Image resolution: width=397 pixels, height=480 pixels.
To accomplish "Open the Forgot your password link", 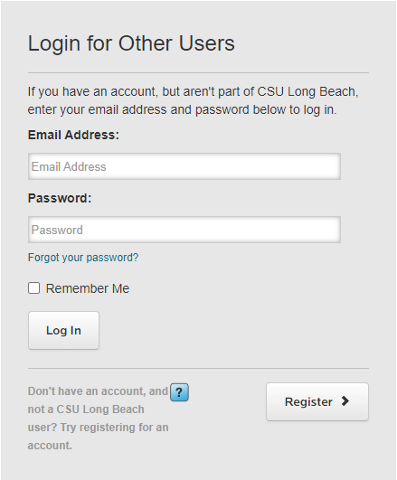I will pos(83,257).
